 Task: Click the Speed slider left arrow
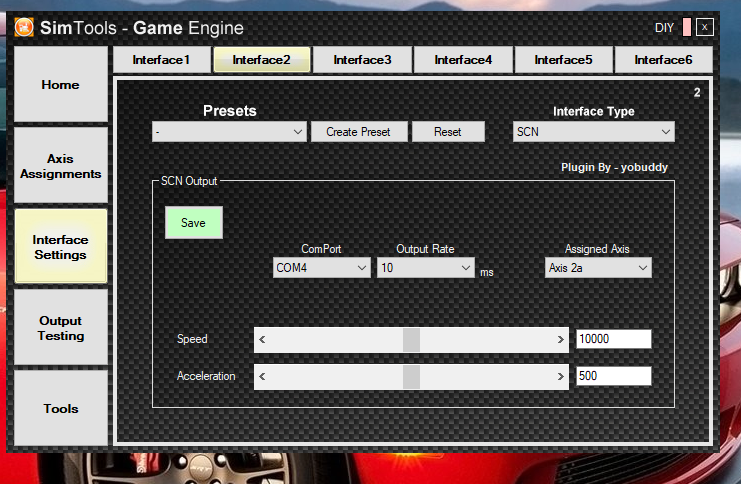(262, 339)
